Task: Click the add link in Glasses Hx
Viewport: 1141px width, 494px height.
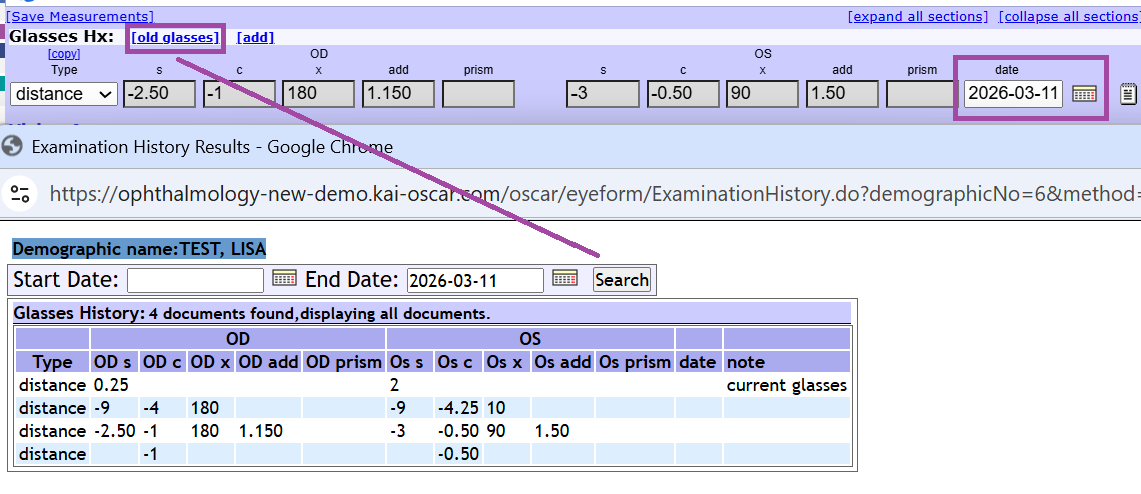Action: pos(255,38)
